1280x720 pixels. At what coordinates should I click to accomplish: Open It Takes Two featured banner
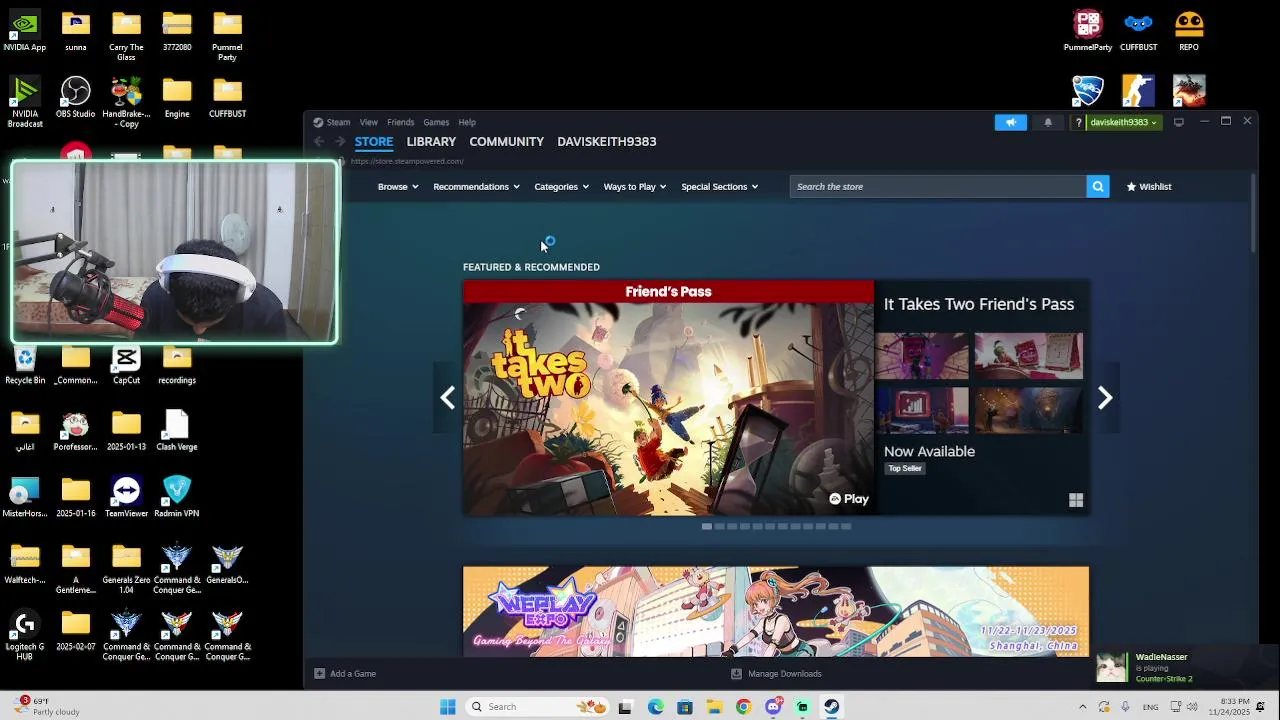(x=668, y=398)
